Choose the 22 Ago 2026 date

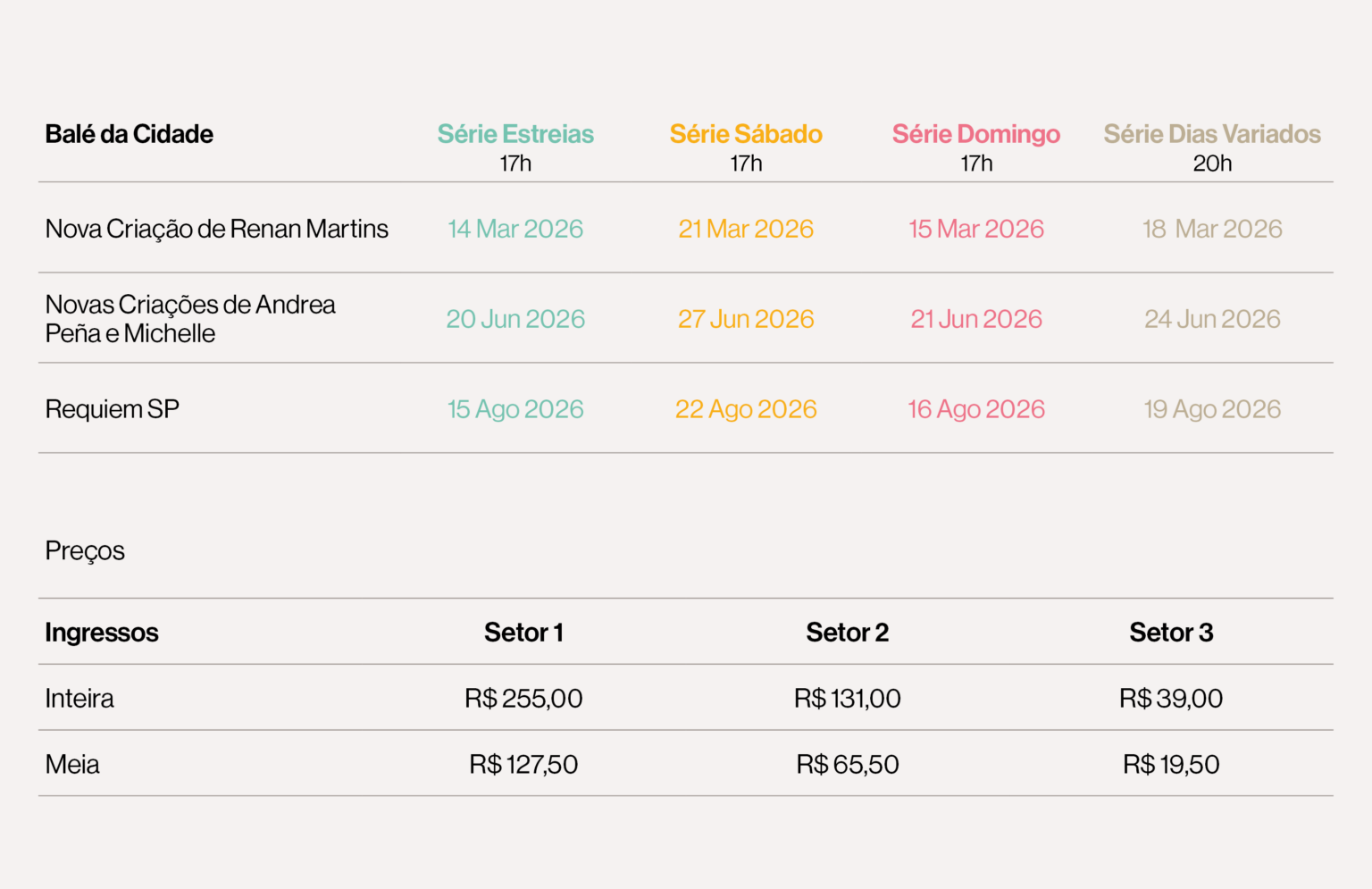[746, 409]
